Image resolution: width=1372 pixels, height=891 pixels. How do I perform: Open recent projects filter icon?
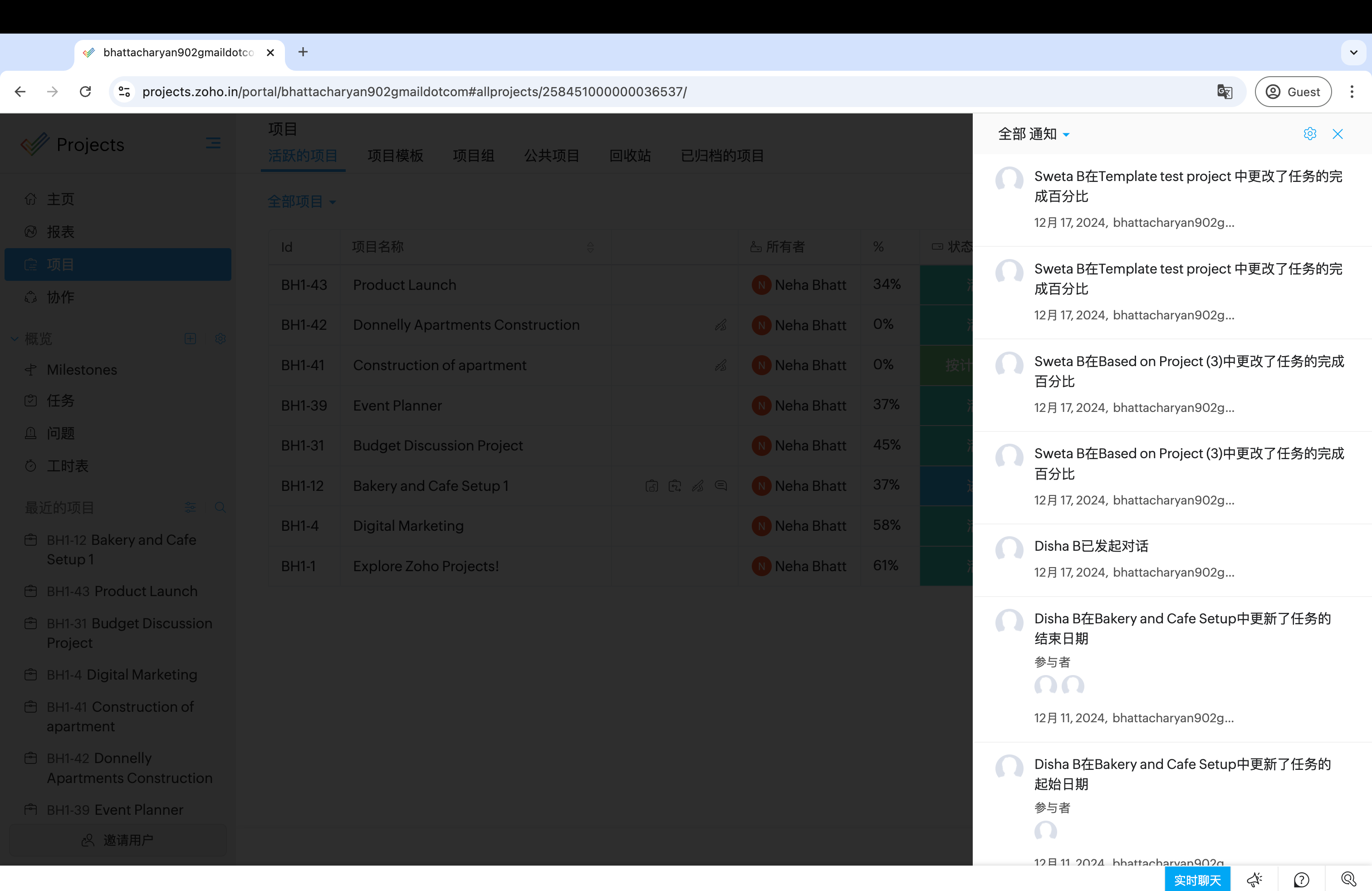tap(190, 507)
